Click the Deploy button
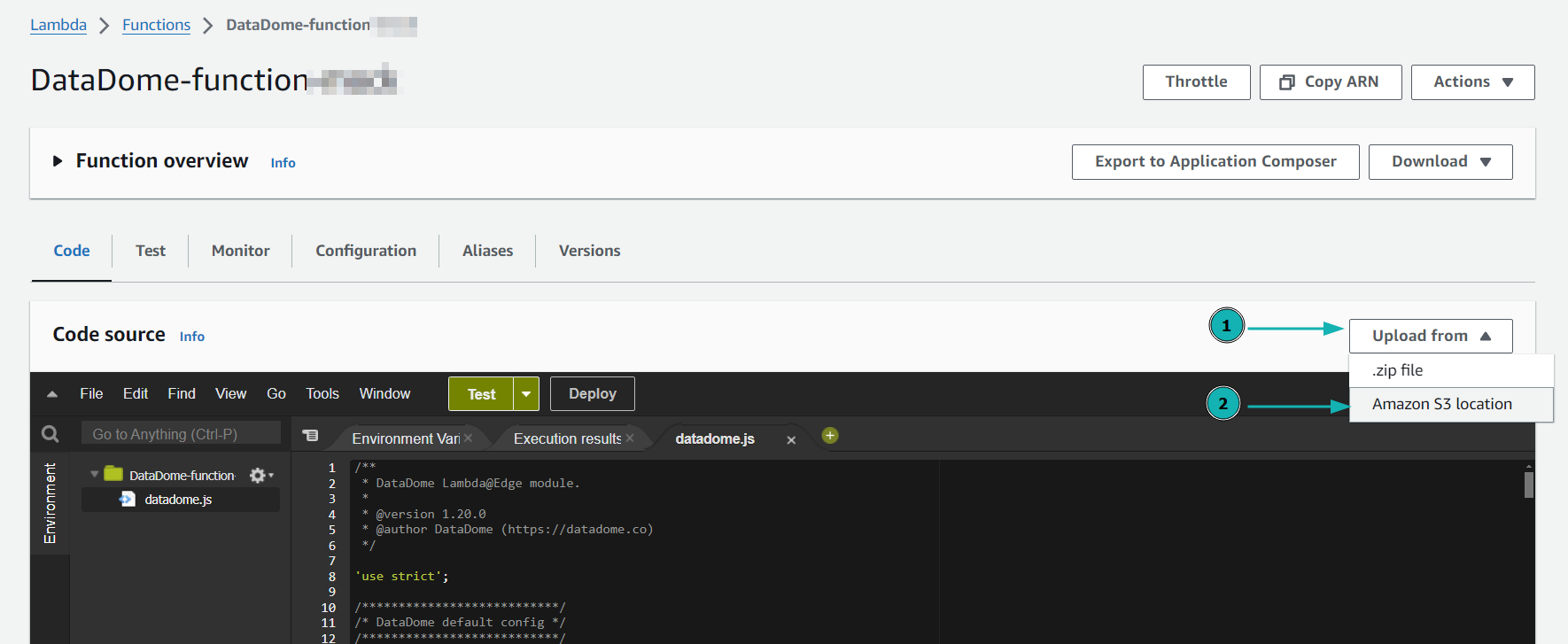Screen dimensions: 1568x644 (x=593, y=393)
